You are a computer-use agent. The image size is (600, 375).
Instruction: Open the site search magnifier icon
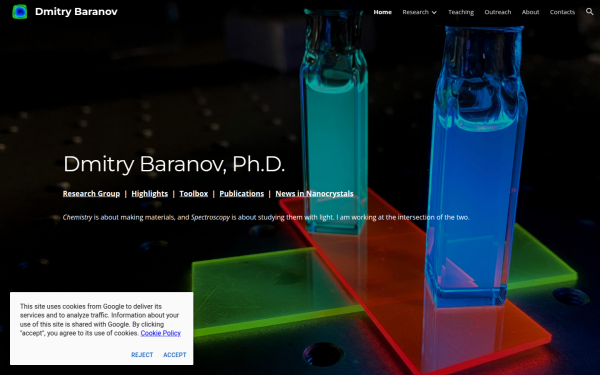[x=589, y=12]
